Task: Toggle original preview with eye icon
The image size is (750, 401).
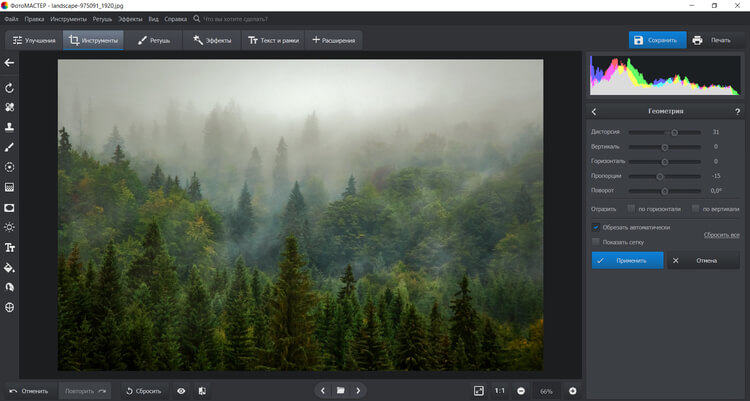Action: coord(181,390)
